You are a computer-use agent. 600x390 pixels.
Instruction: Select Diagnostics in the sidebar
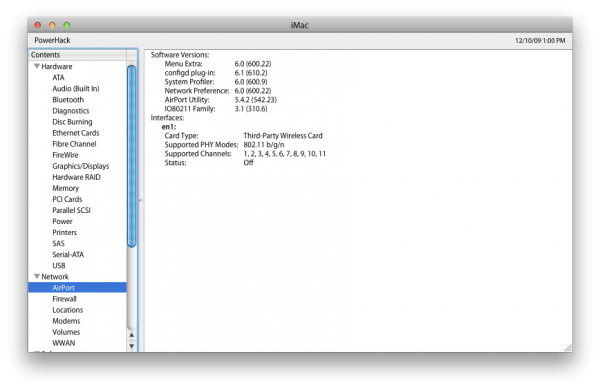click(x=70, y=111)
